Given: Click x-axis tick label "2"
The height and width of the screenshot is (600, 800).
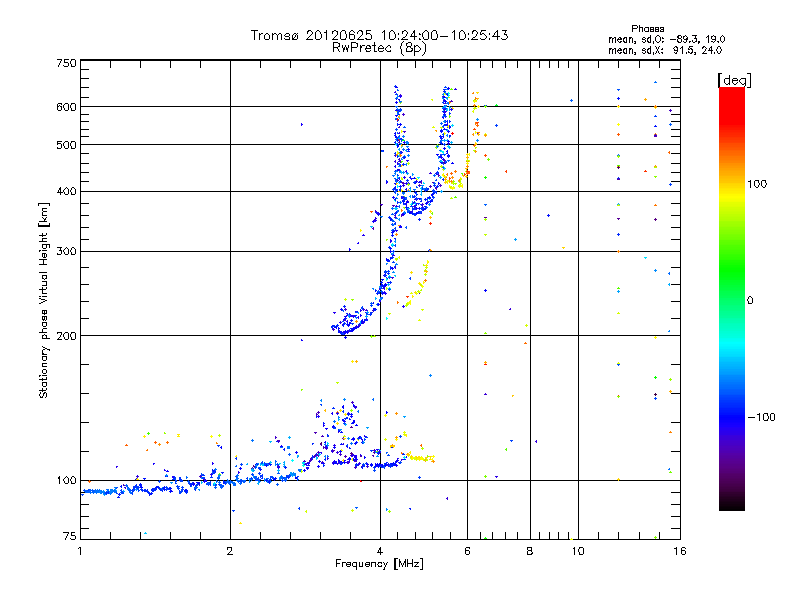Looking at the screenshot, I should coord(230,551).
